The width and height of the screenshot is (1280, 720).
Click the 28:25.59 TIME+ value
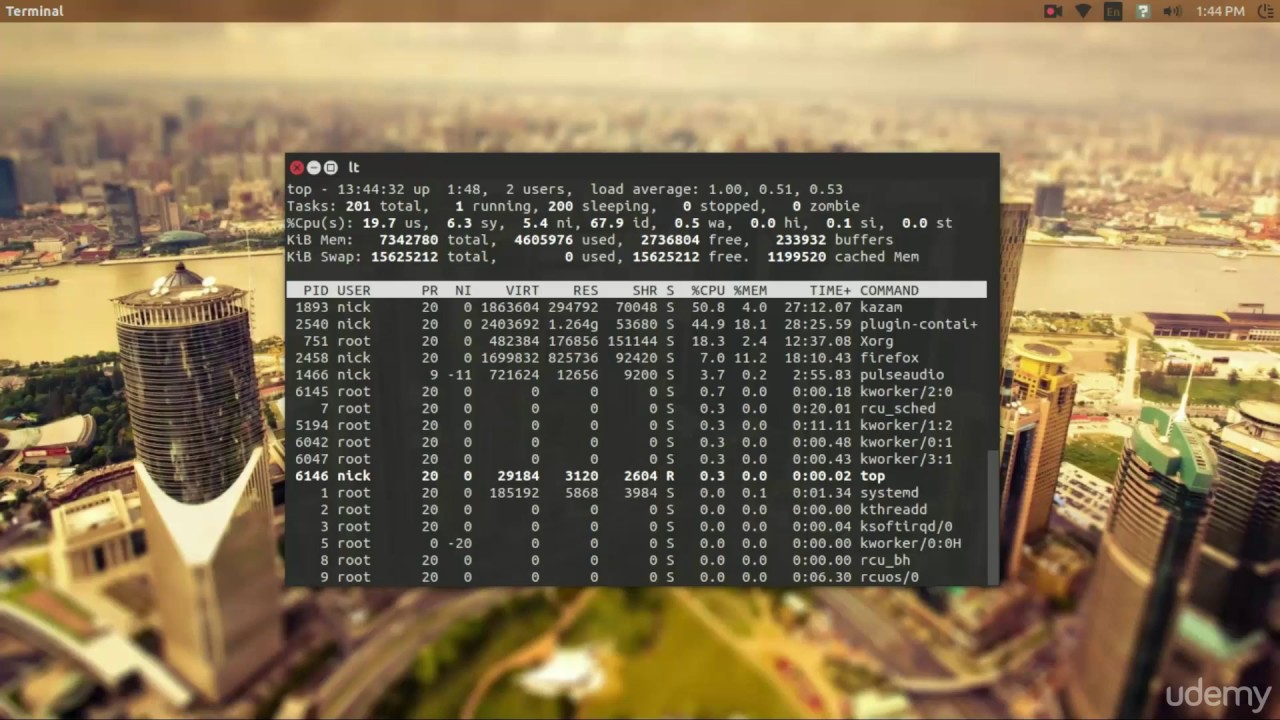point(818,324)
